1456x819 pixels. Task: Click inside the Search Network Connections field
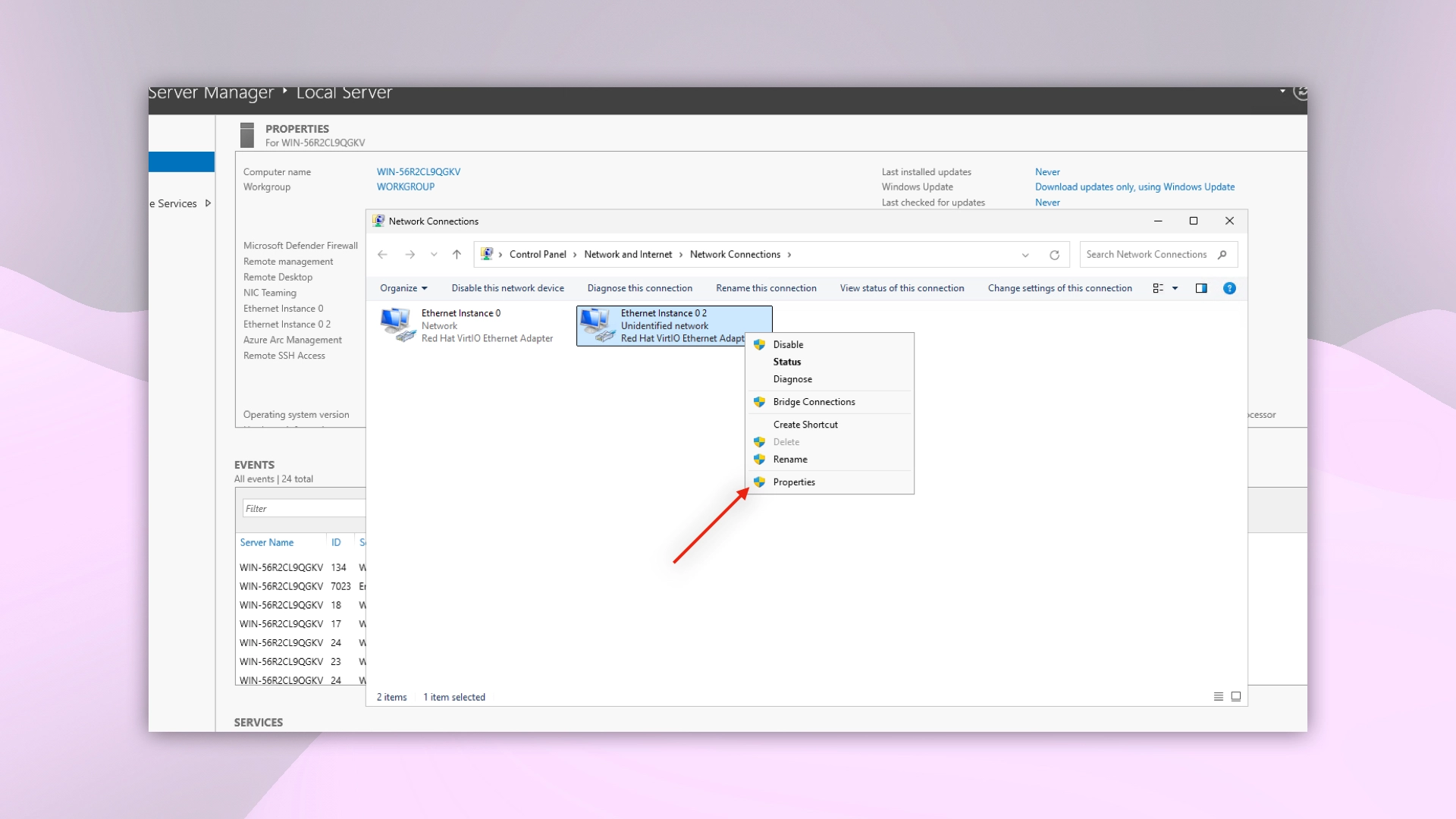[1145, 255]
